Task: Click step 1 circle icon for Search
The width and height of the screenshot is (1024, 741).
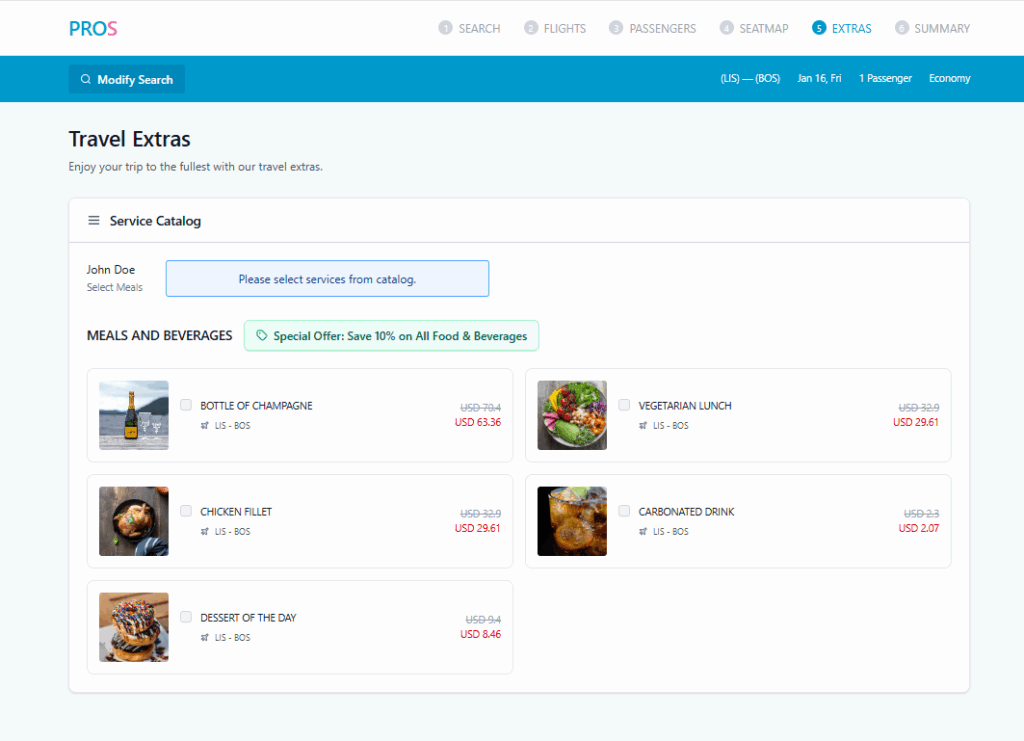Action: tap(445, 28)
